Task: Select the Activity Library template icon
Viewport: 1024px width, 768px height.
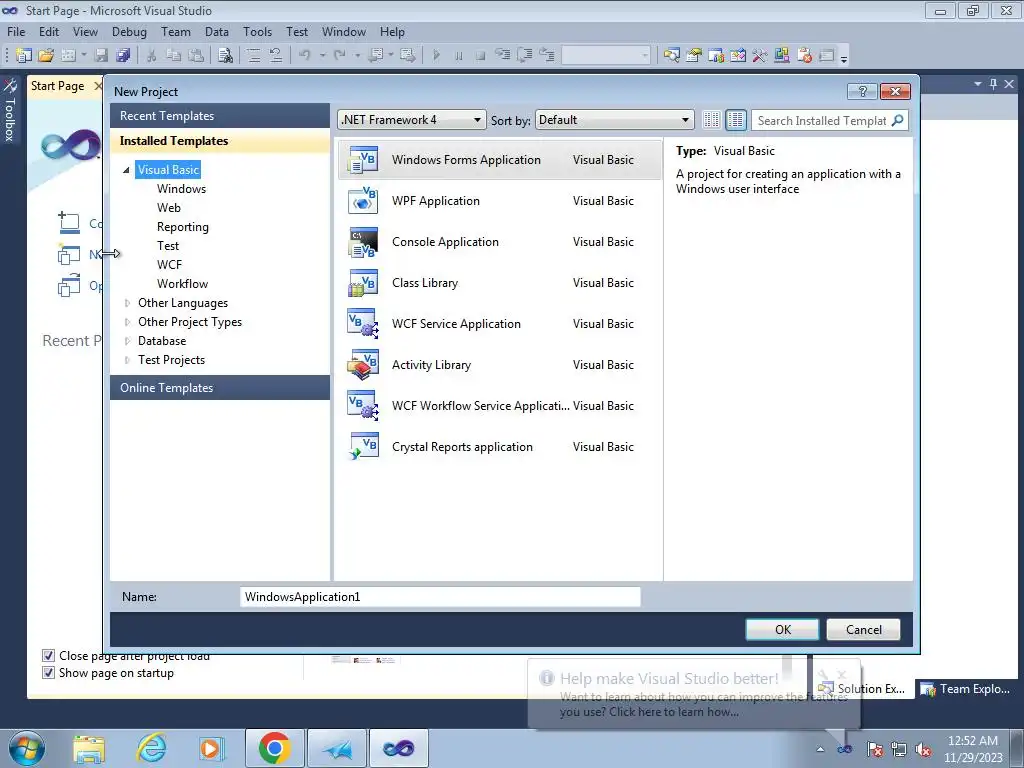Action: click(363, 365)
